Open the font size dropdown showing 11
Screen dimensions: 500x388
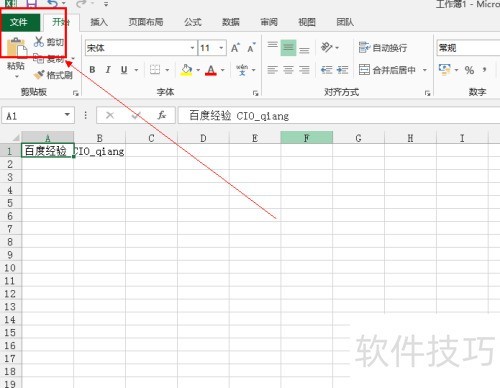[x=221, y=48]
